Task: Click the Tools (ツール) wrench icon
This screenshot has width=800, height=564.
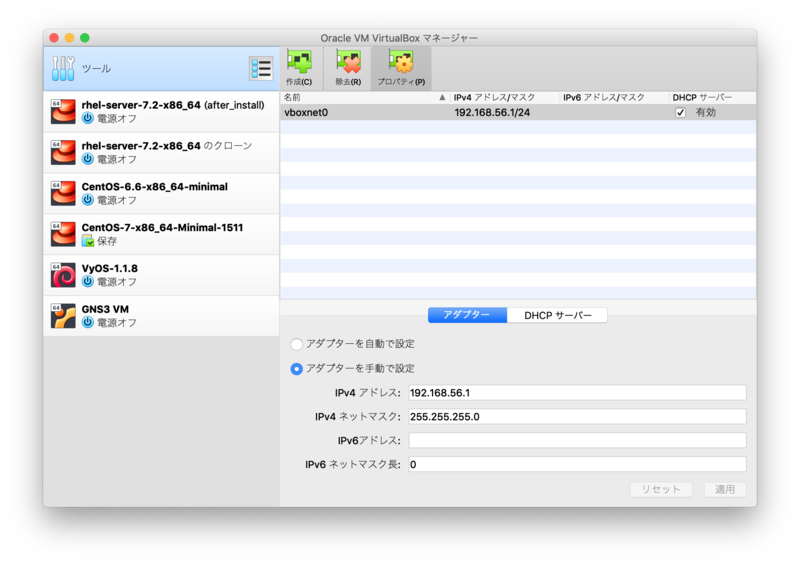Action: 63,68
